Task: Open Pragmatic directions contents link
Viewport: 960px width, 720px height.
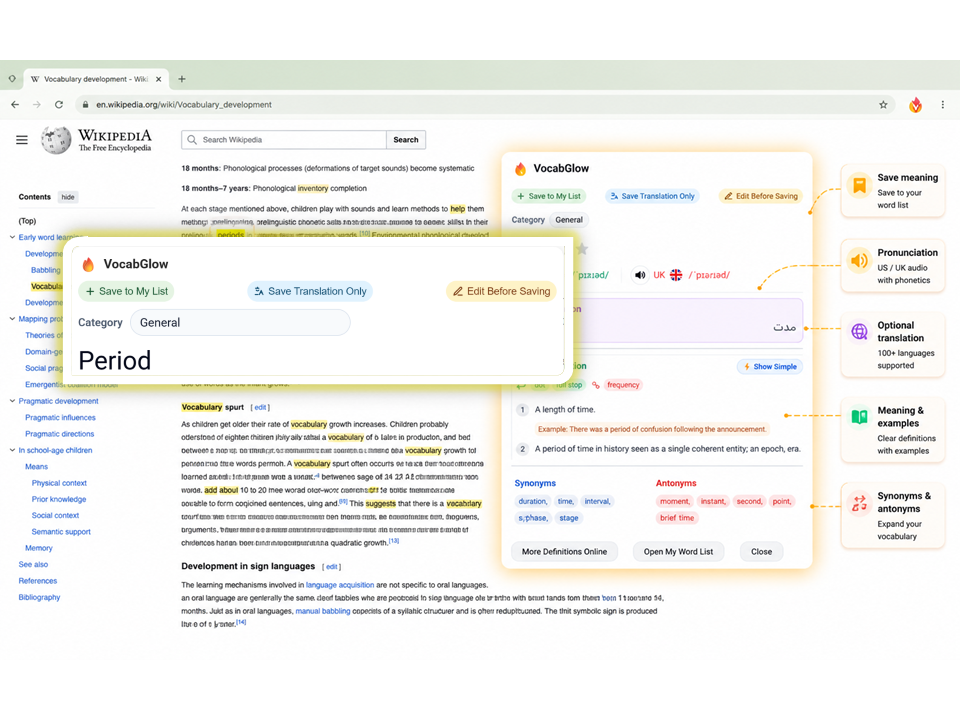Action: pyautogui.click(x=59, y=434)
